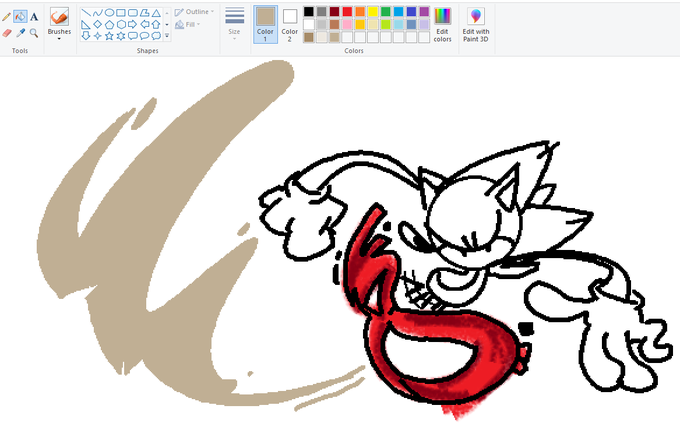Screen dimensions: 680x430
Task: Choose the Six-point star shape
Action: (x=121, y=36)
